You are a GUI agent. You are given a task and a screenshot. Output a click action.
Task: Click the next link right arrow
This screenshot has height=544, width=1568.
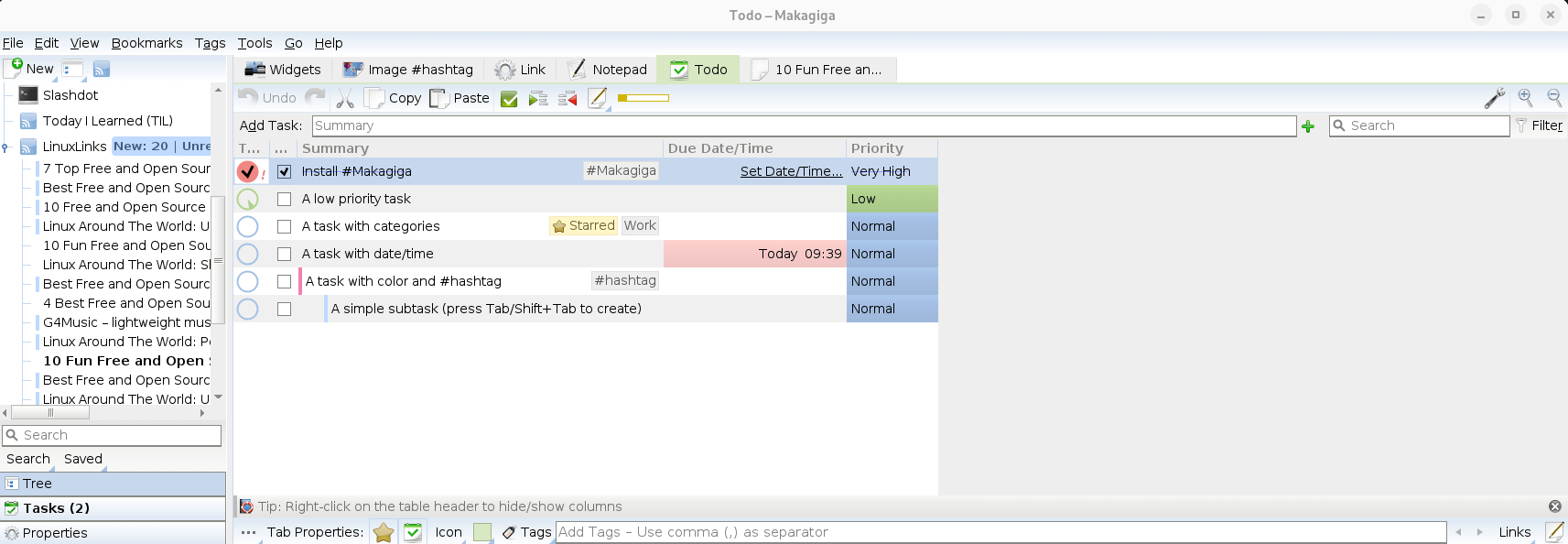coord(1480,532)
